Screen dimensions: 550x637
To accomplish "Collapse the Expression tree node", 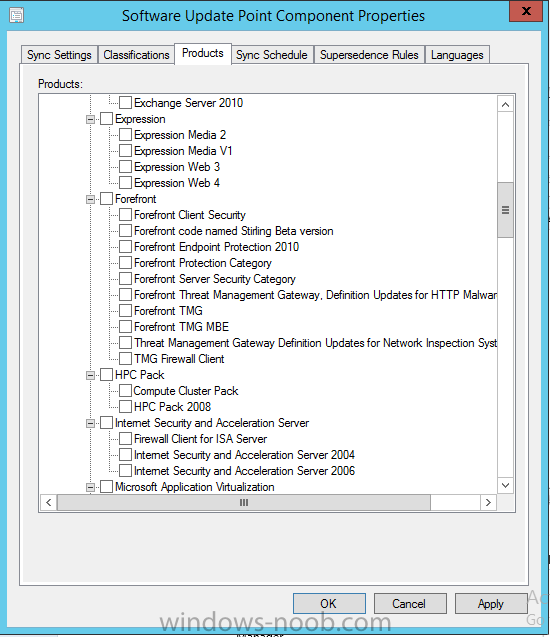I will point(91,119).
